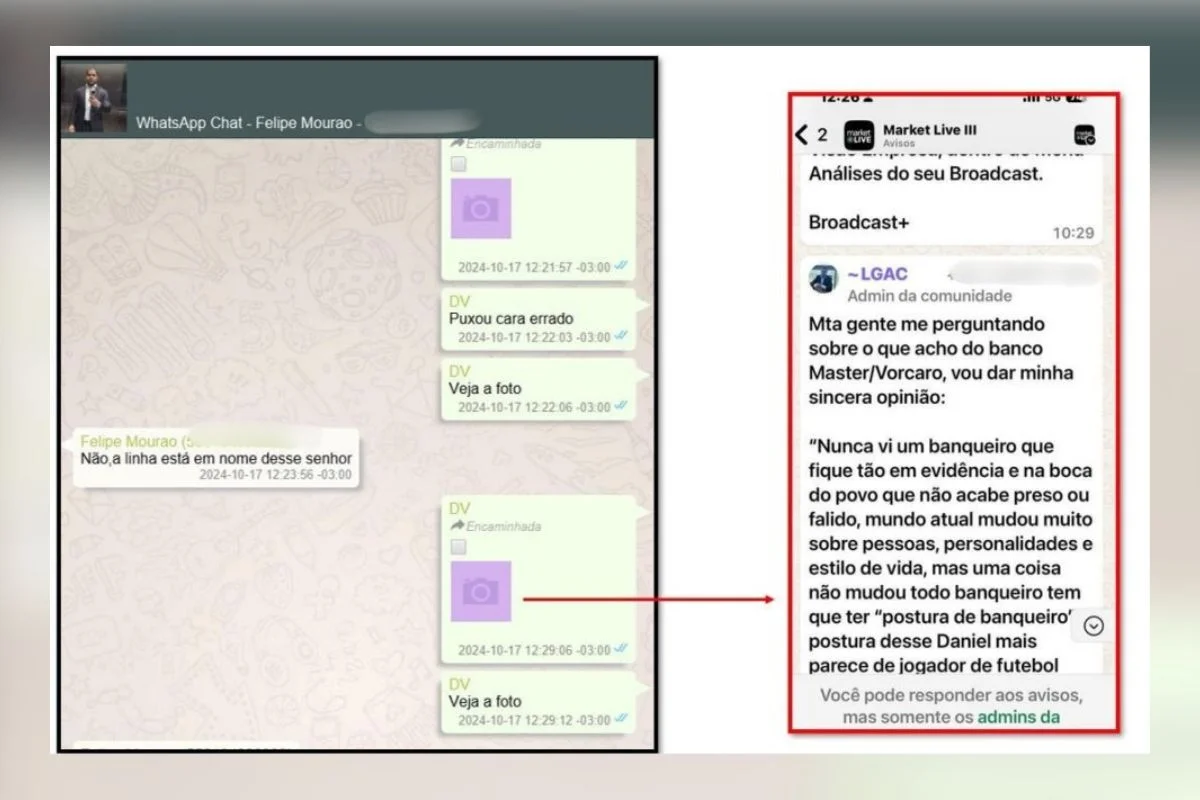The width and height of the screenshot is (1200, 800).
Task: Click the 'Encaminhada' label in the 12:21:57 message
Action: pos(504,144)
